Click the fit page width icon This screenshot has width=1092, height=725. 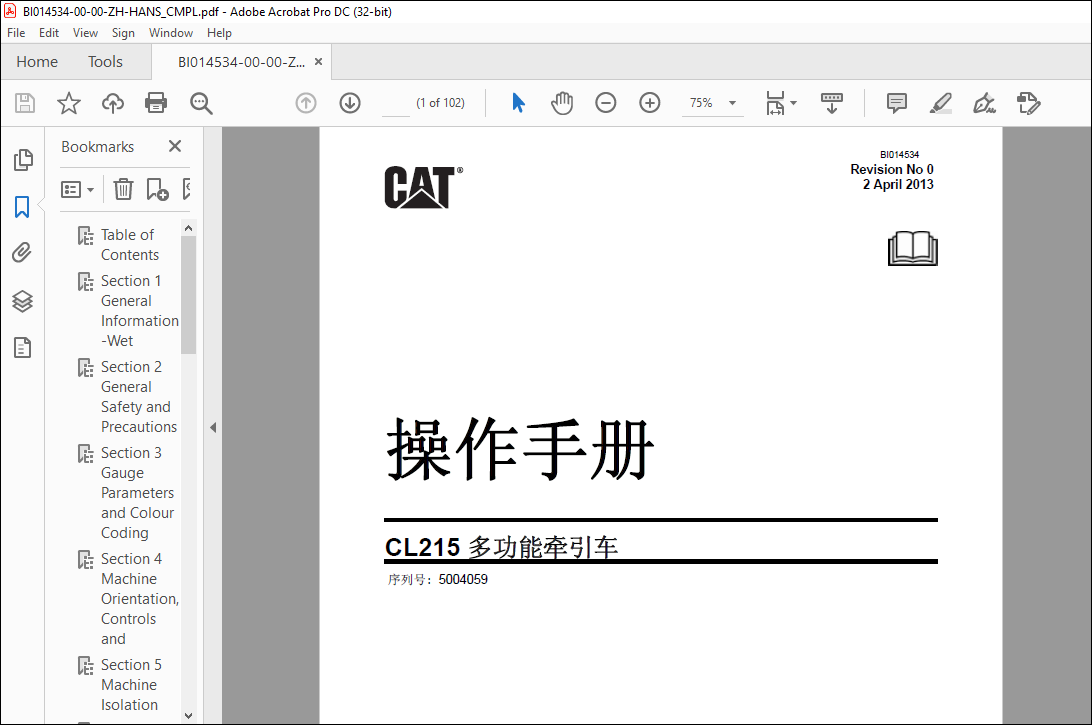coord(775,103)
